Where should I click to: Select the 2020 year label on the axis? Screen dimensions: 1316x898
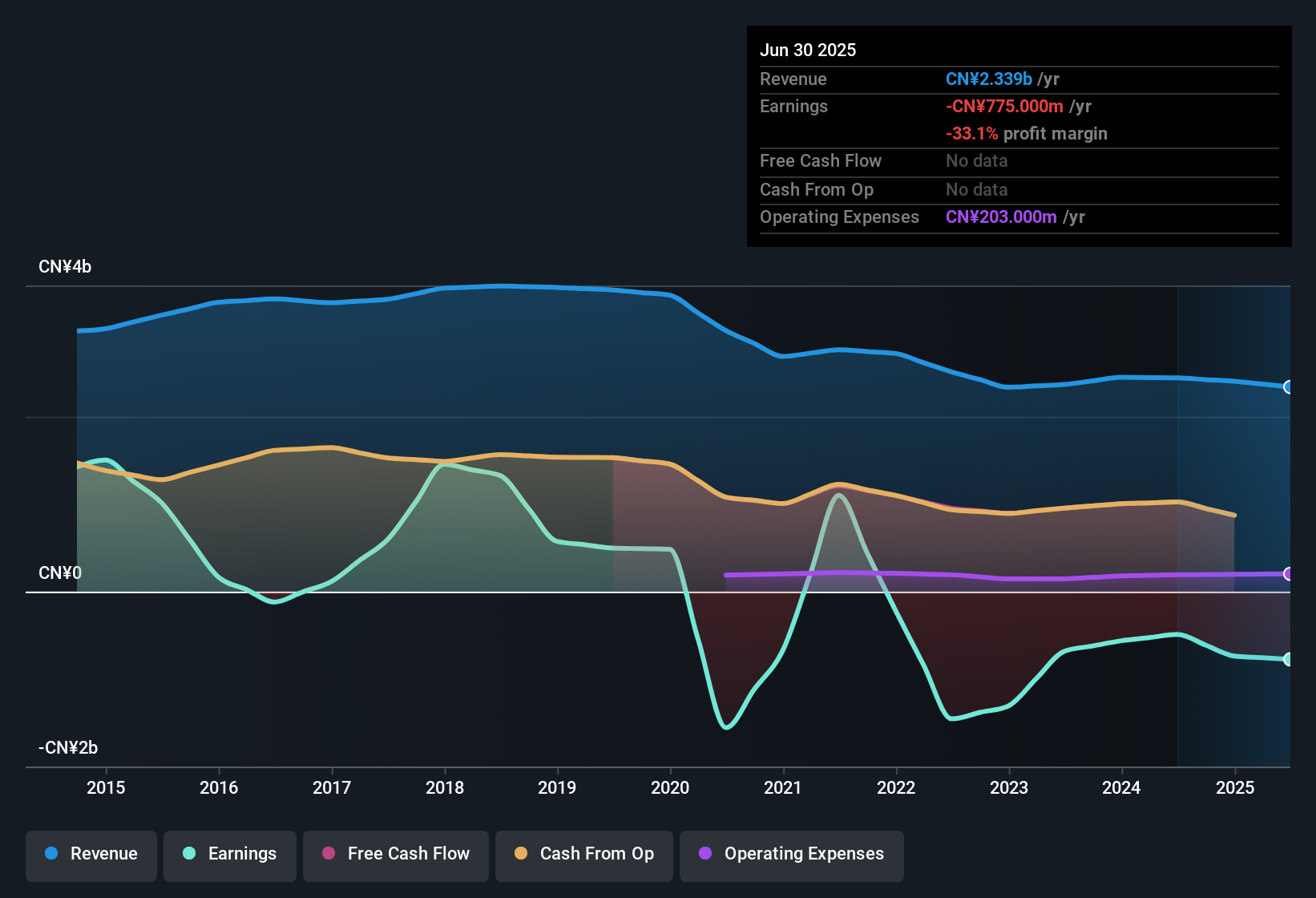671,787
